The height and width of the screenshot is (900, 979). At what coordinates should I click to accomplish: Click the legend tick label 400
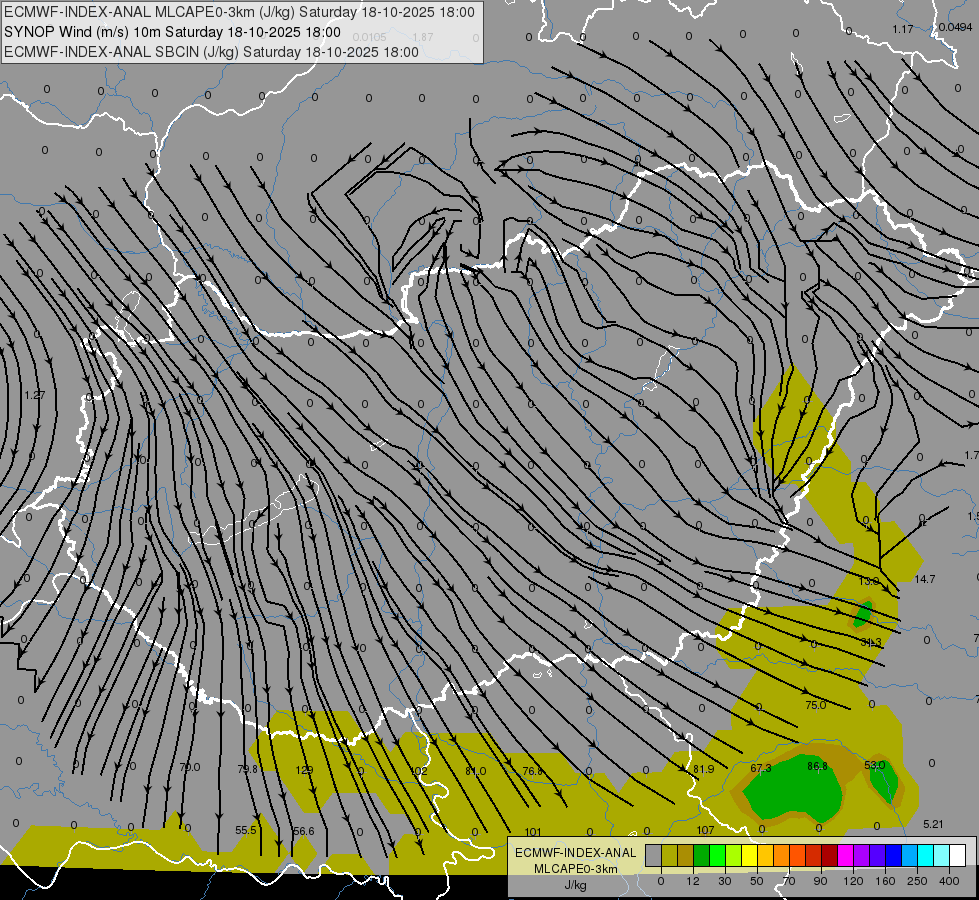(949, 881)
